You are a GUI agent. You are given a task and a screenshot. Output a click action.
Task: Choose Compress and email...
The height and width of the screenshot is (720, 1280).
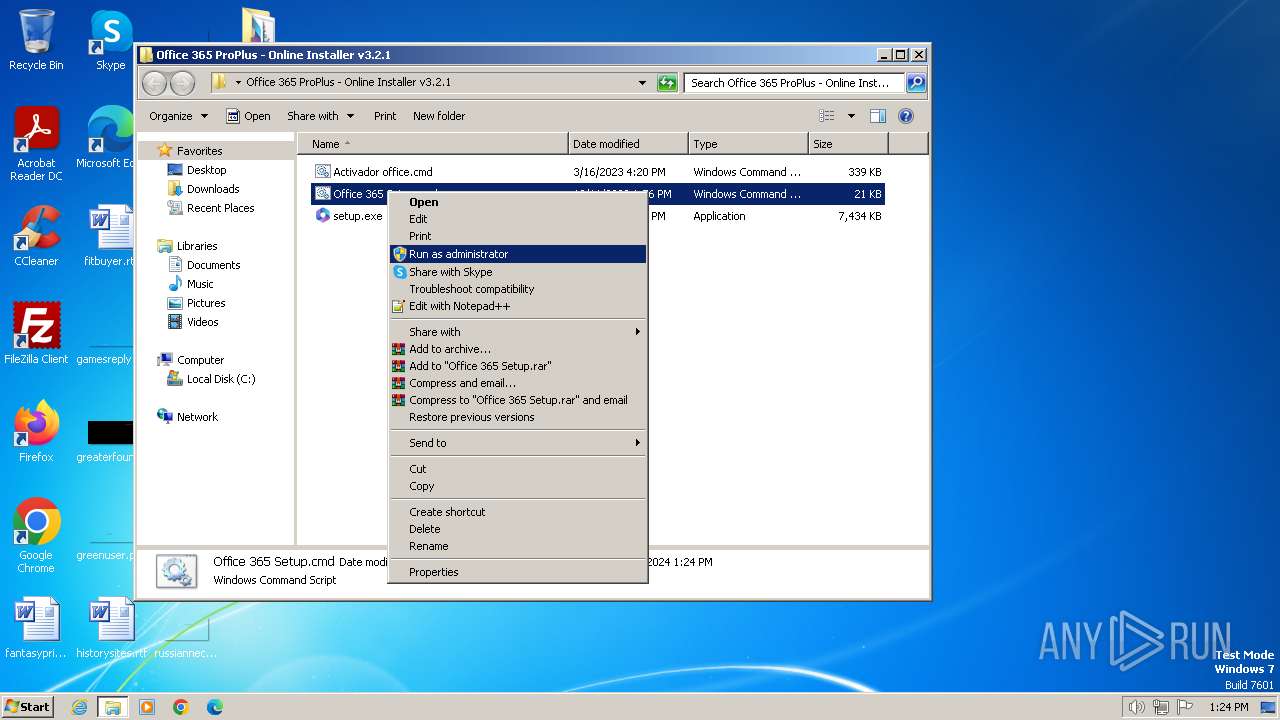pos(517,383)
